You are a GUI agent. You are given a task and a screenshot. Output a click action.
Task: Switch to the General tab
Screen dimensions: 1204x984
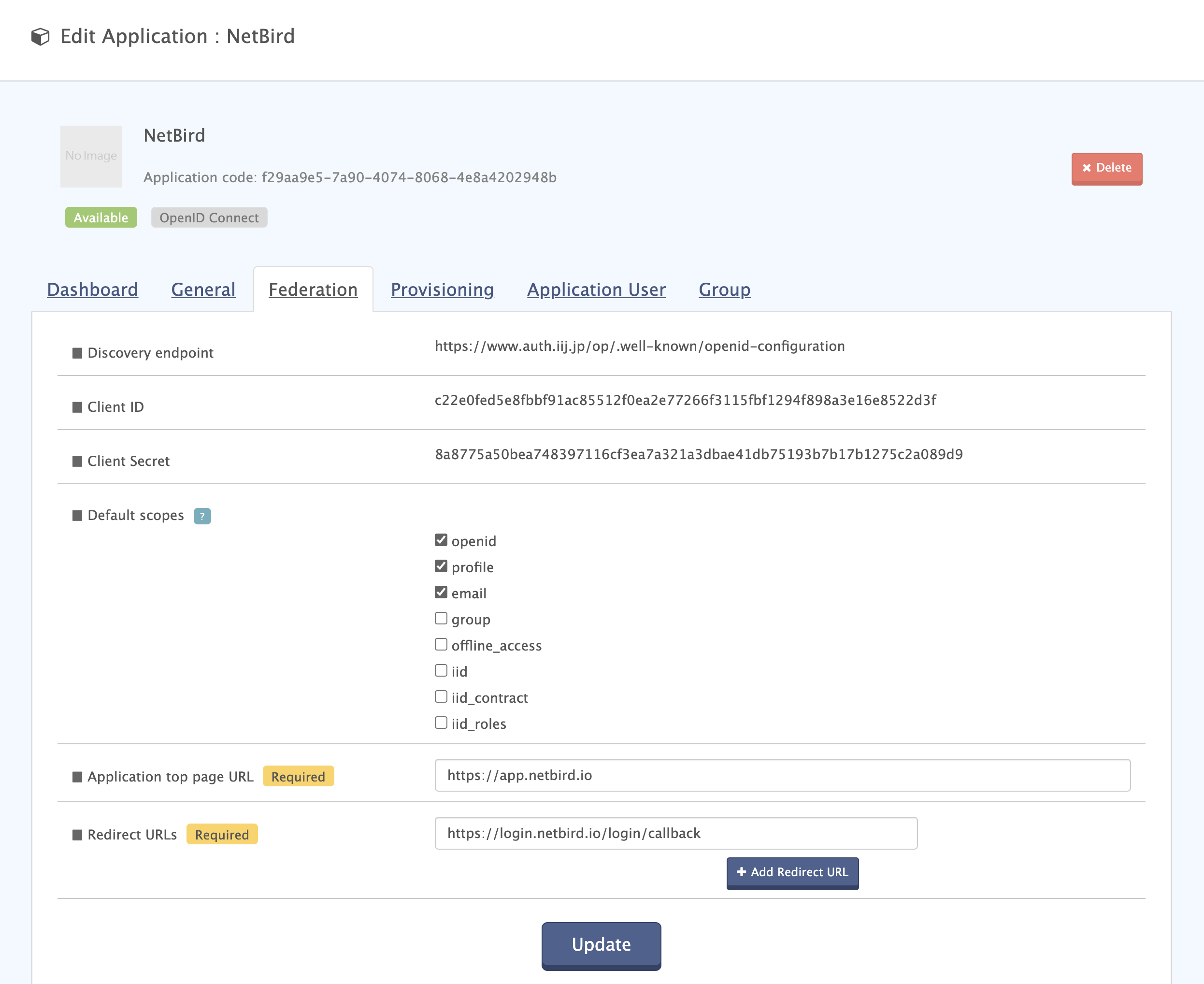203,289
